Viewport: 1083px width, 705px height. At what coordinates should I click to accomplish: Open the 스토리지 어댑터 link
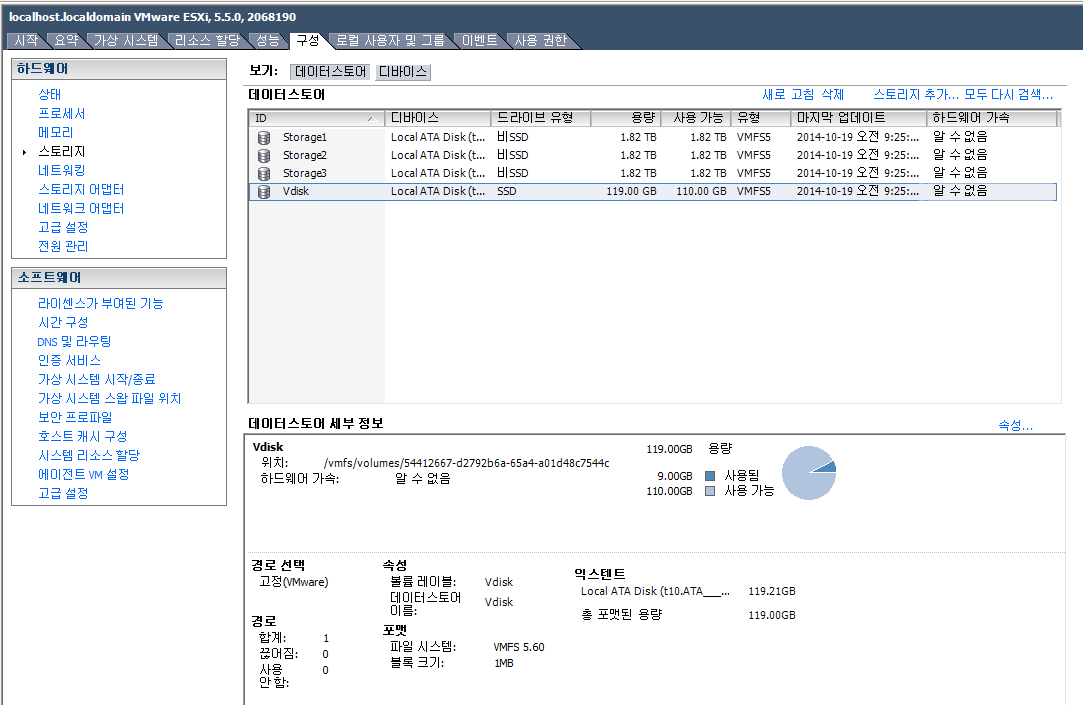tap(81, 189)
